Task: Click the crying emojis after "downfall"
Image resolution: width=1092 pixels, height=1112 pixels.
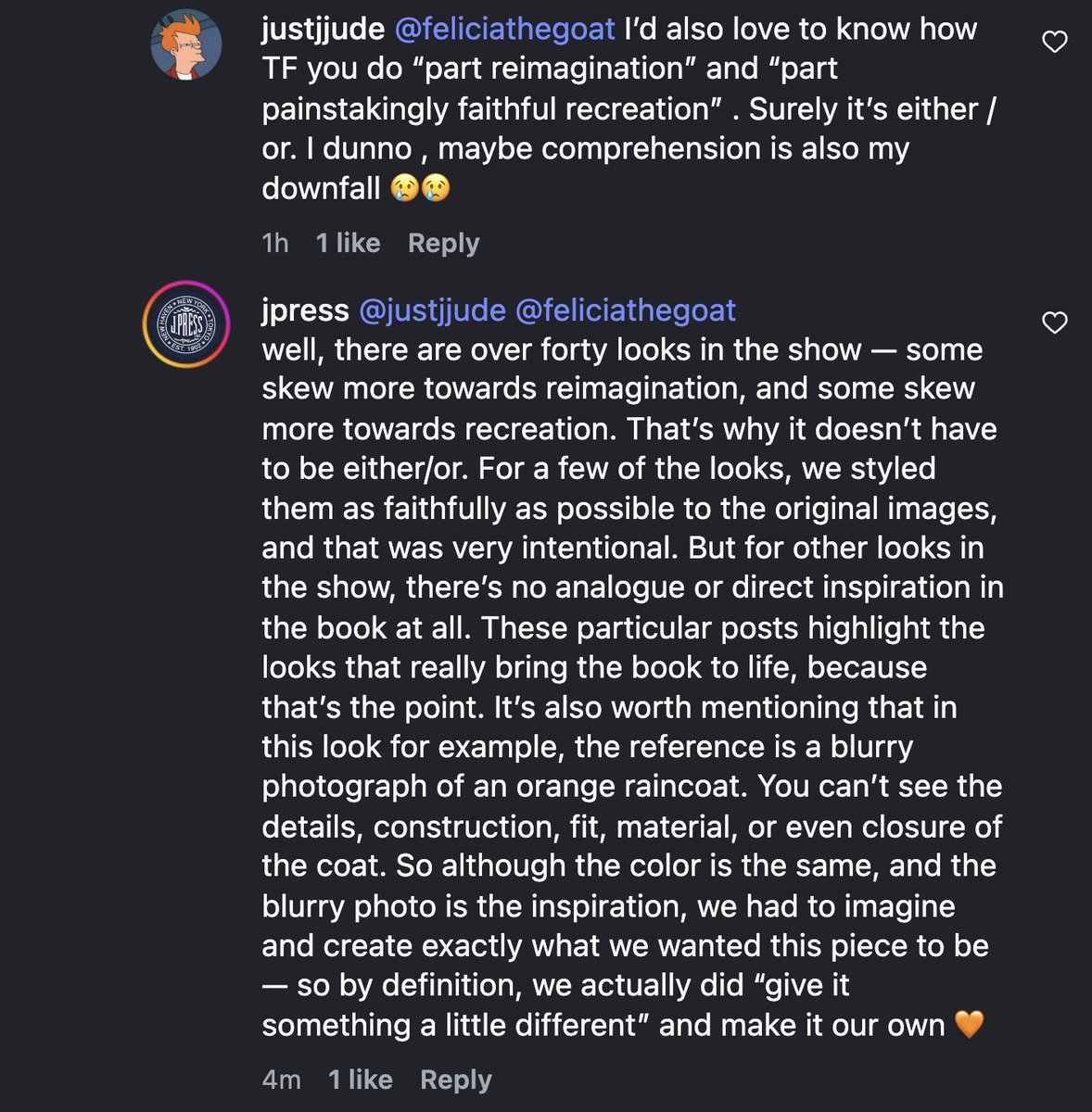Action: [420, 189]
